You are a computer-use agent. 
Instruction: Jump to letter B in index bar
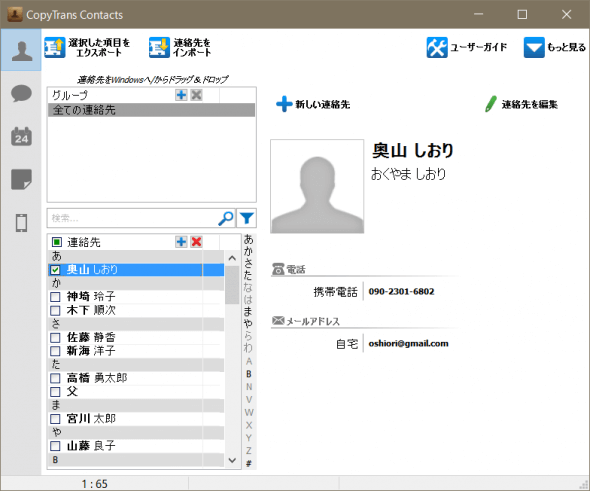(x=249, y=374)
